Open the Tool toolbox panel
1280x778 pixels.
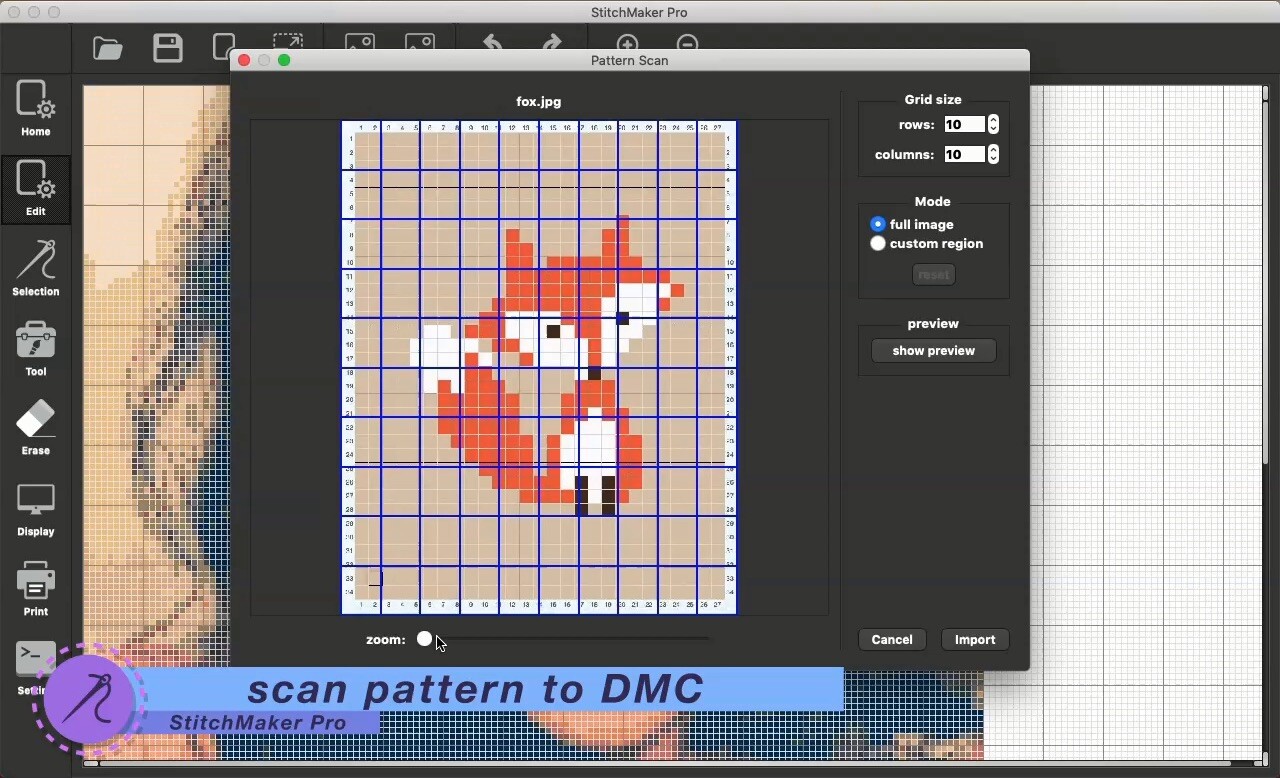click(35, 348)
